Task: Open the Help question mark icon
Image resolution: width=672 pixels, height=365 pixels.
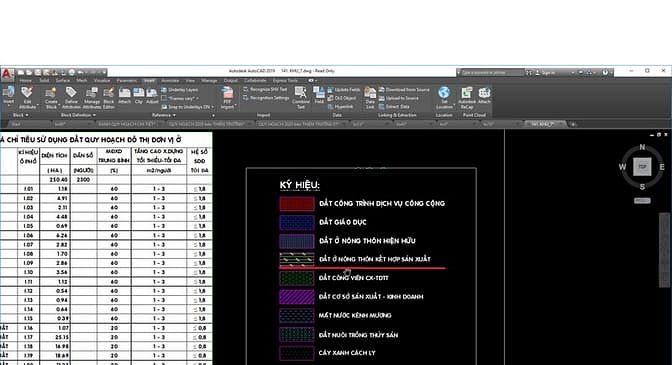Action: click(605, 73)
